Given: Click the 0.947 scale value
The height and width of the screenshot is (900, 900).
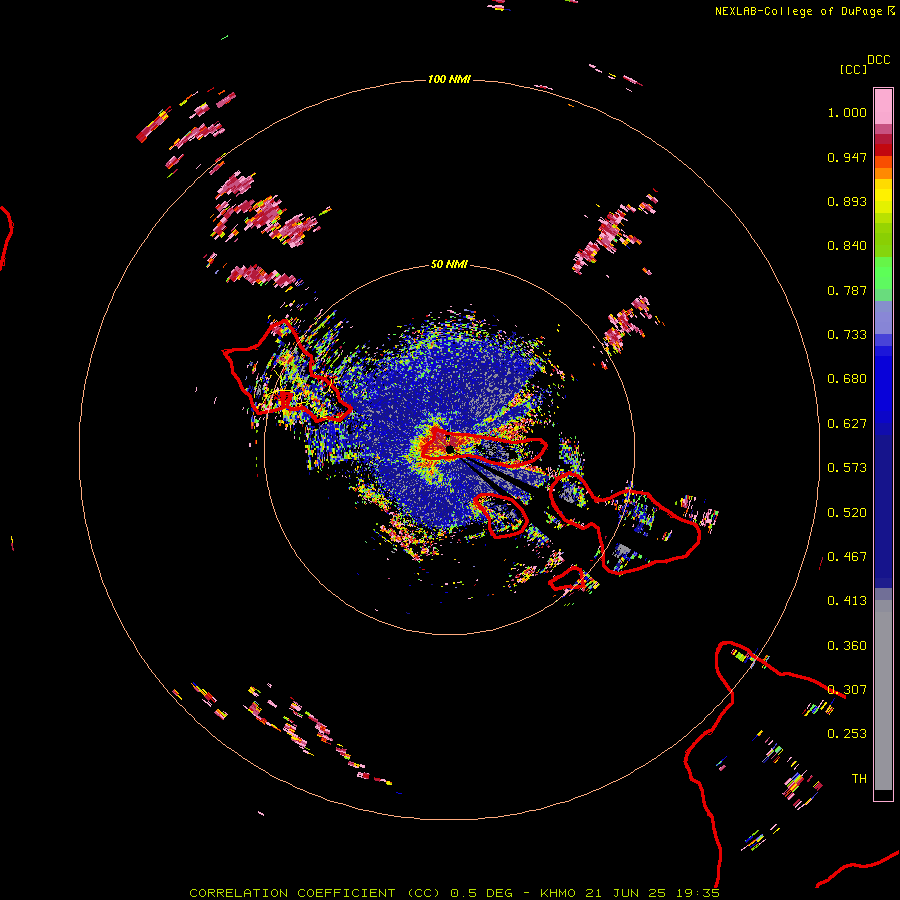Looking at the screenshot, I should (847, 157).
